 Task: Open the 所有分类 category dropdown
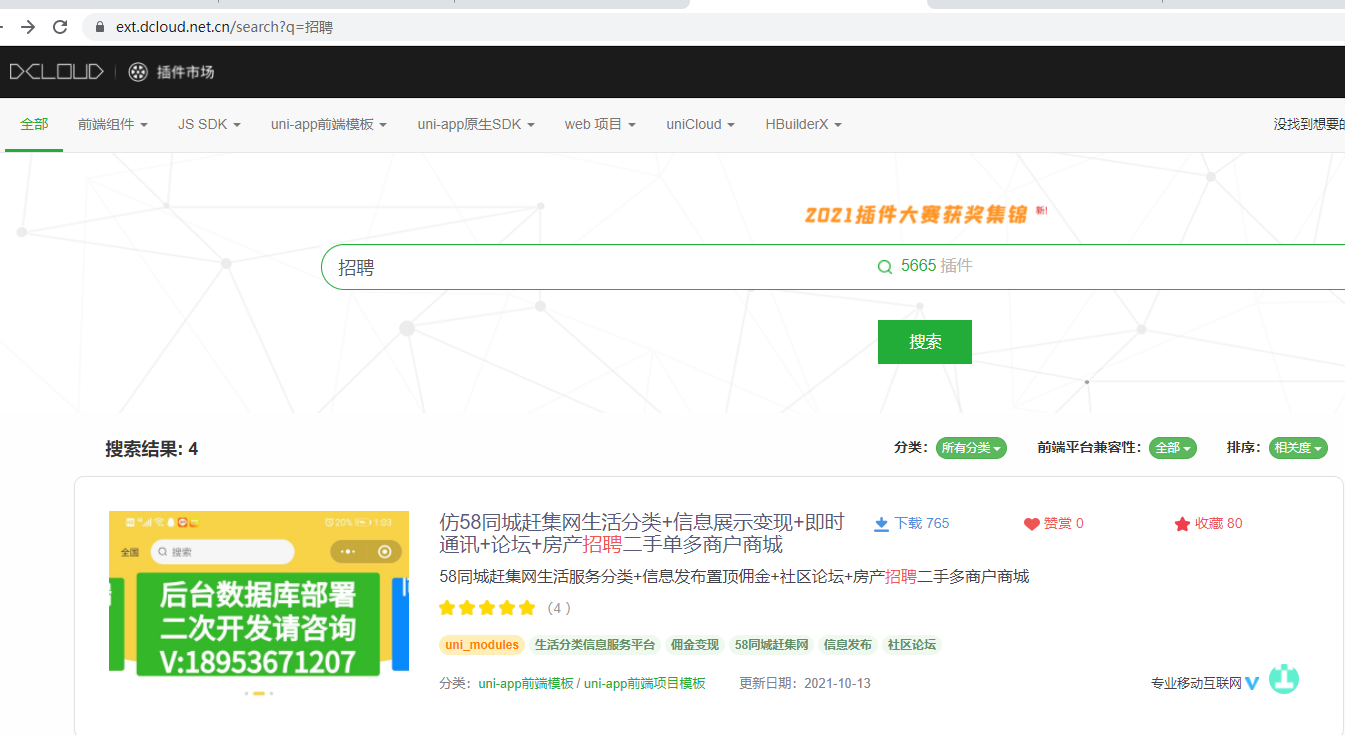(971, 448)
